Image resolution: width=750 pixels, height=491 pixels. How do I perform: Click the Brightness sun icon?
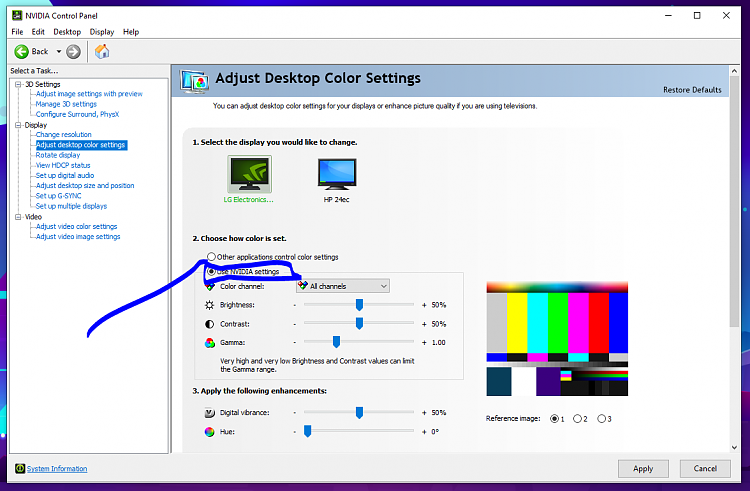point(210,305)
